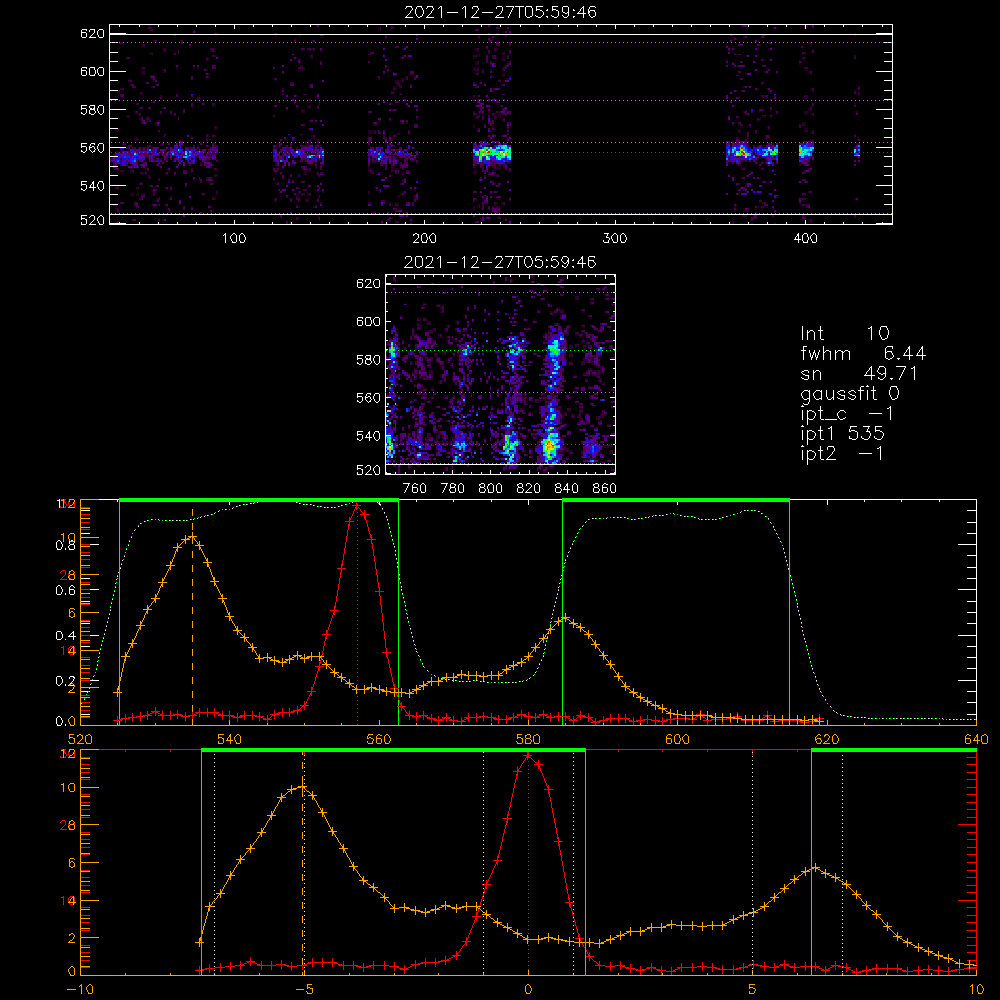Select the 'fwhm 6.44' readout line
Image resolution: width=1000 pixels, height=1000 pixels.
click(x=863, y=353)
